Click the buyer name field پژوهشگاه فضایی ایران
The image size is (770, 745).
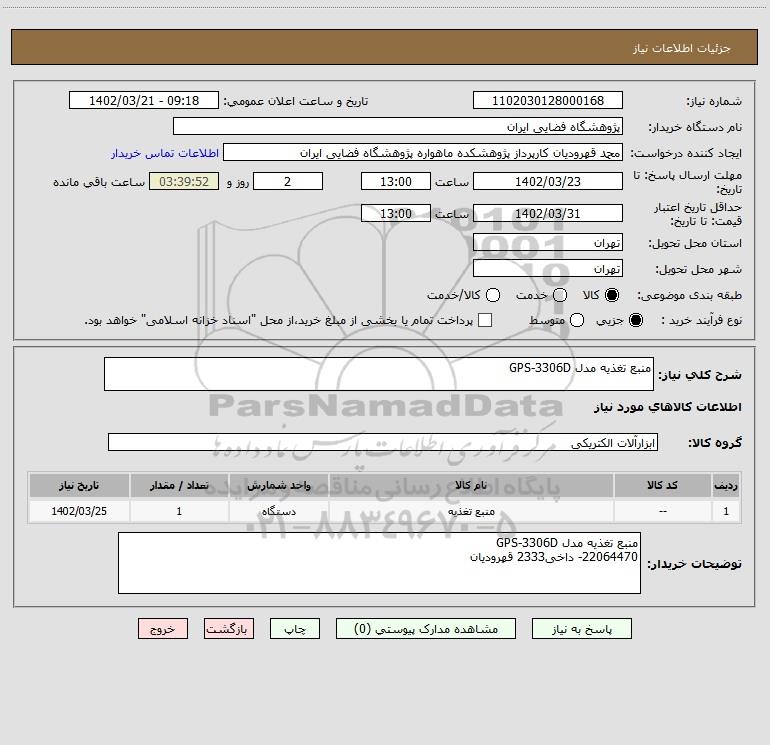pyautogui.click(x=398, y=126)
